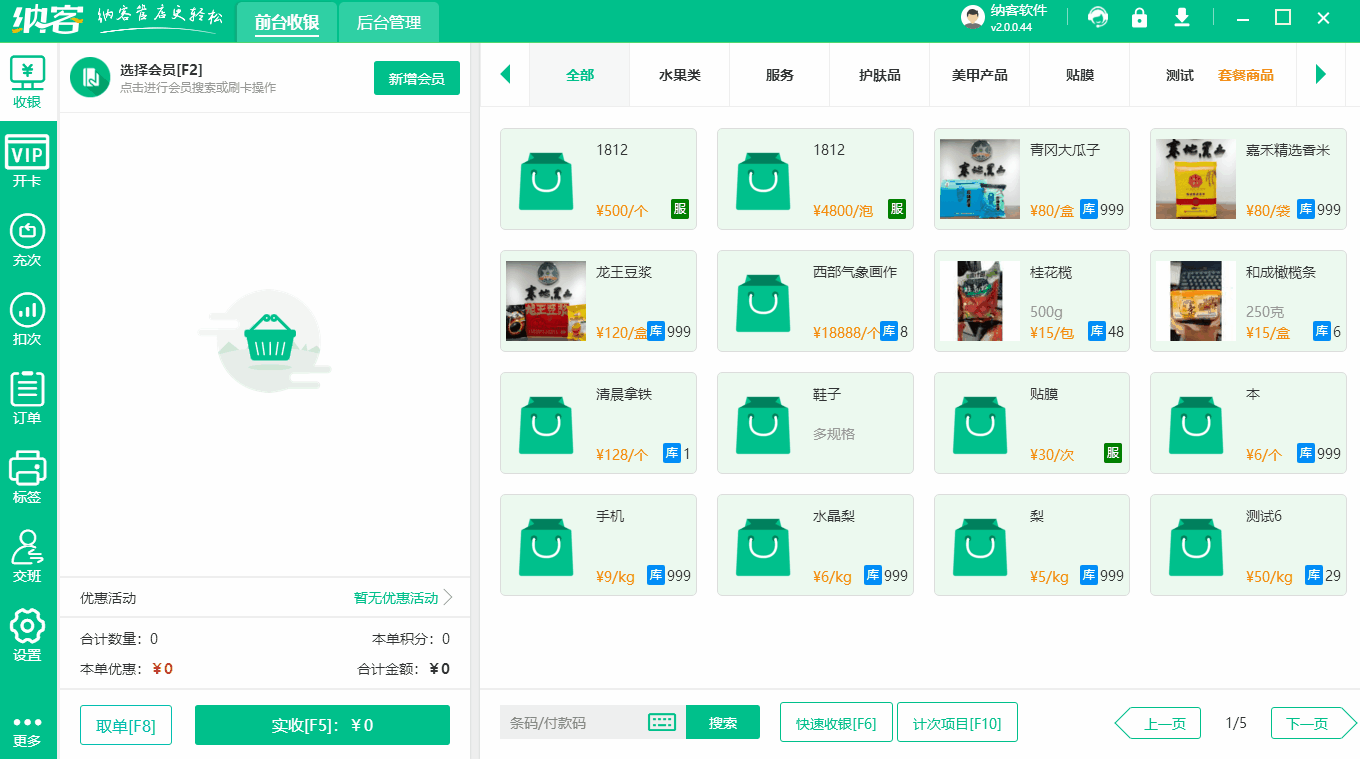The width and height of the screenshot is (1360, 759).
Task: Click the 新增会员 add member button
Action: click(x=416, y=77)
